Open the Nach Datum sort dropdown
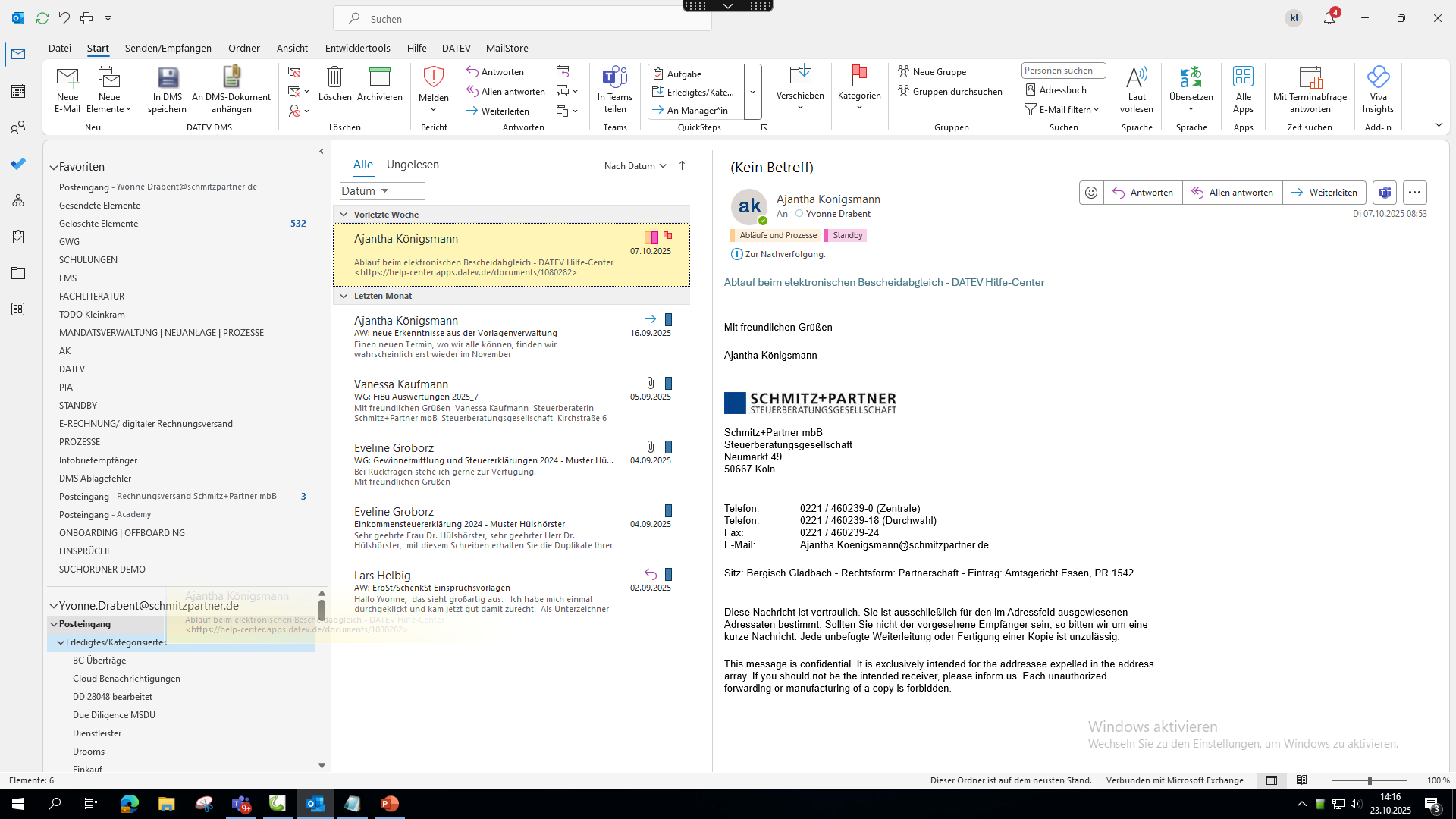The width and height of the screenshot is (1456, 819). pyautogui.click(x=635, y=165)
